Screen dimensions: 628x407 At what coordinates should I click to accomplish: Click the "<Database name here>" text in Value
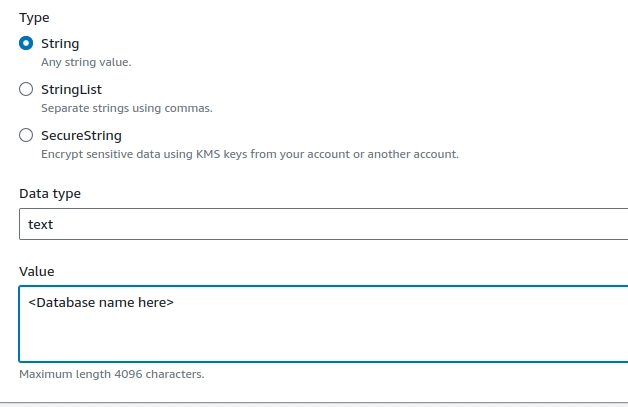[x=101, y=302]
